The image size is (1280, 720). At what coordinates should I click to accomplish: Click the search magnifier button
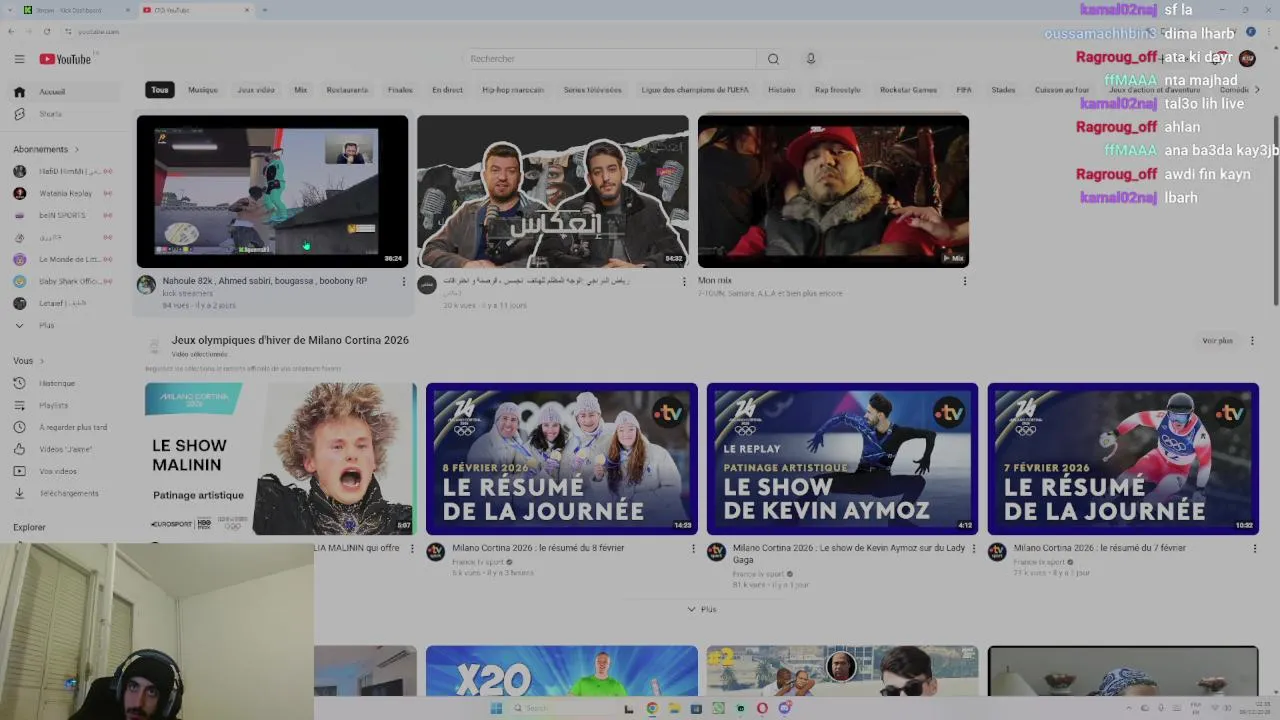pos(773,59)
